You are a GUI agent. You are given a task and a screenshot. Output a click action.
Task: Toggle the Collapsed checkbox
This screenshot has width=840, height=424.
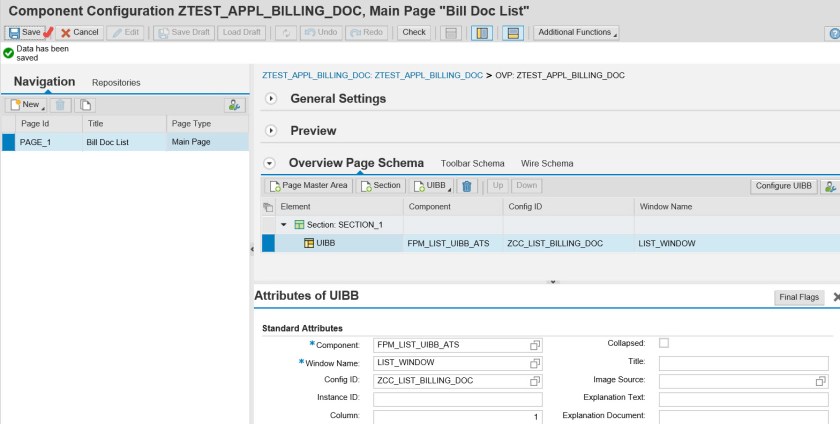point(664,343)
